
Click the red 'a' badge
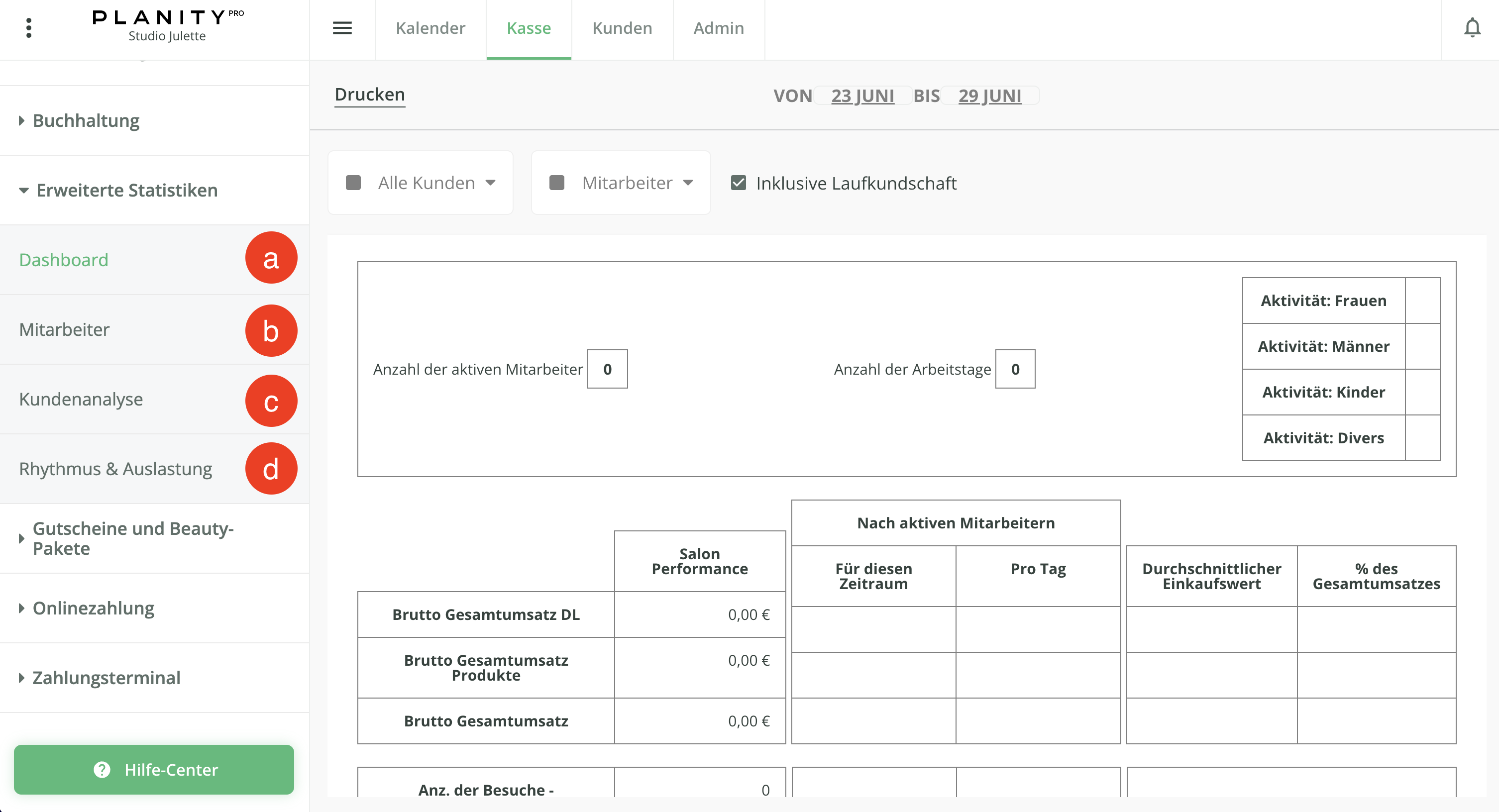tap(271, 258)
